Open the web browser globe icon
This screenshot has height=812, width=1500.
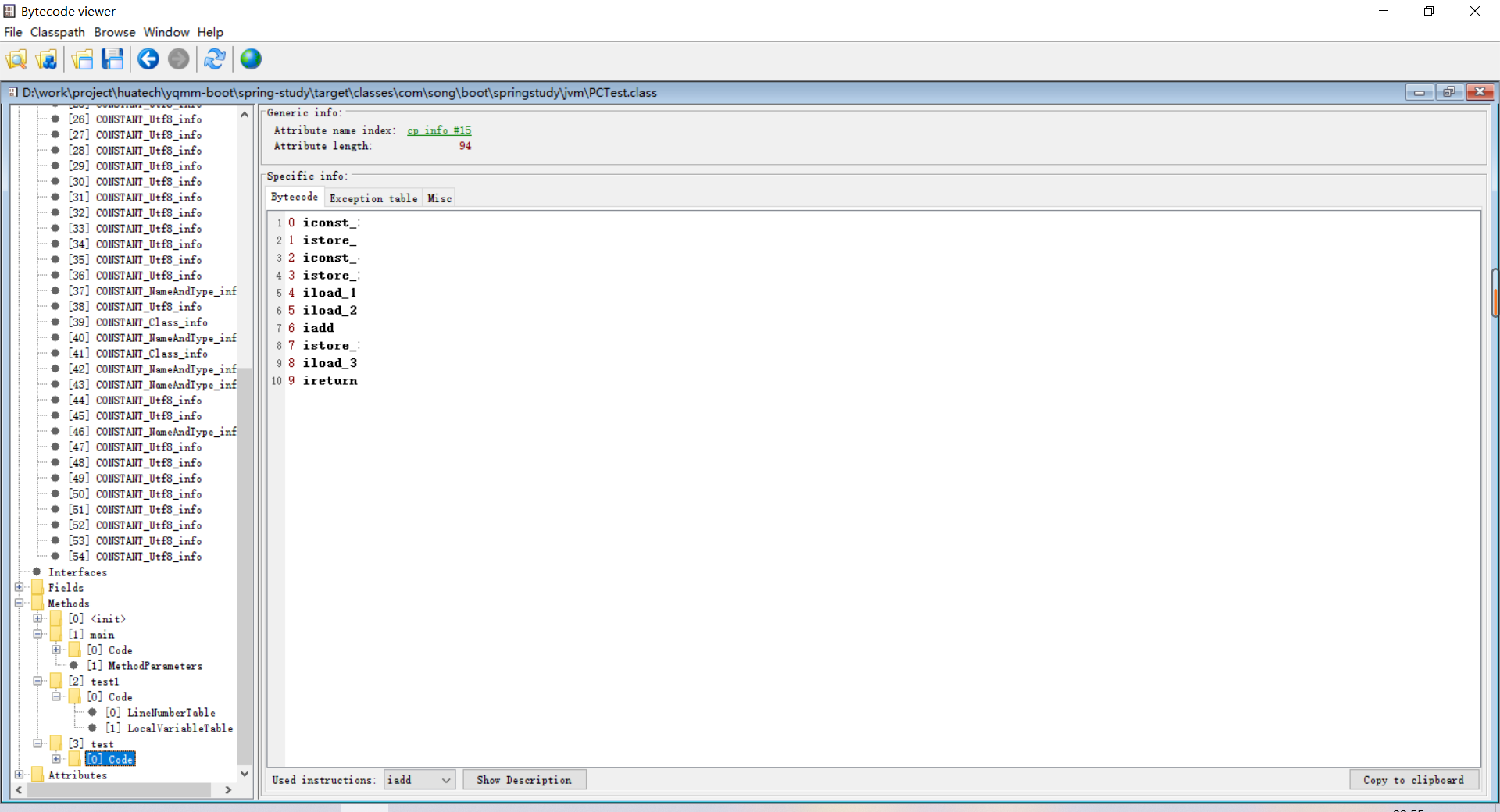[251, 59]
